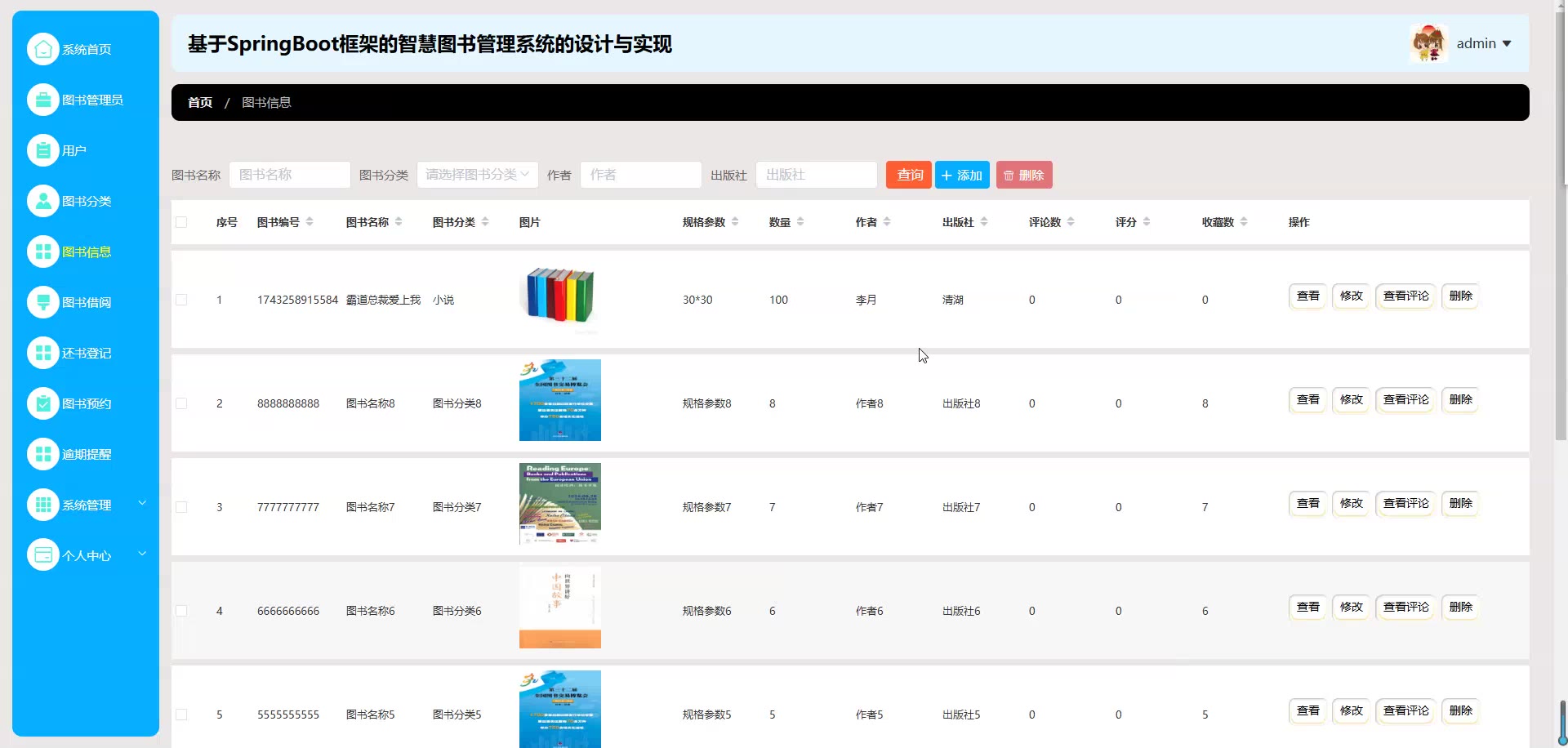1568x748 pixels.
Task: Click the 图书借阅 icon in sidebar
Action: (x=42, y=302)
